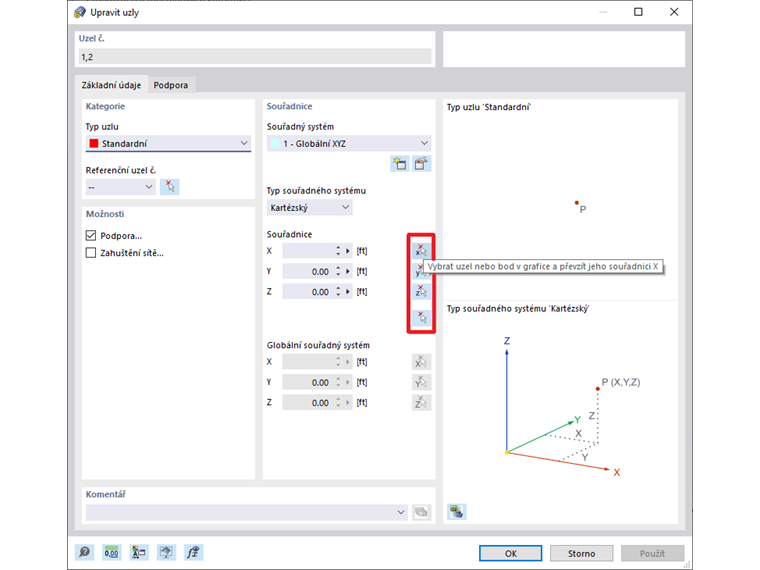Open the Z coordinate arrow menu

pos(348,292)
